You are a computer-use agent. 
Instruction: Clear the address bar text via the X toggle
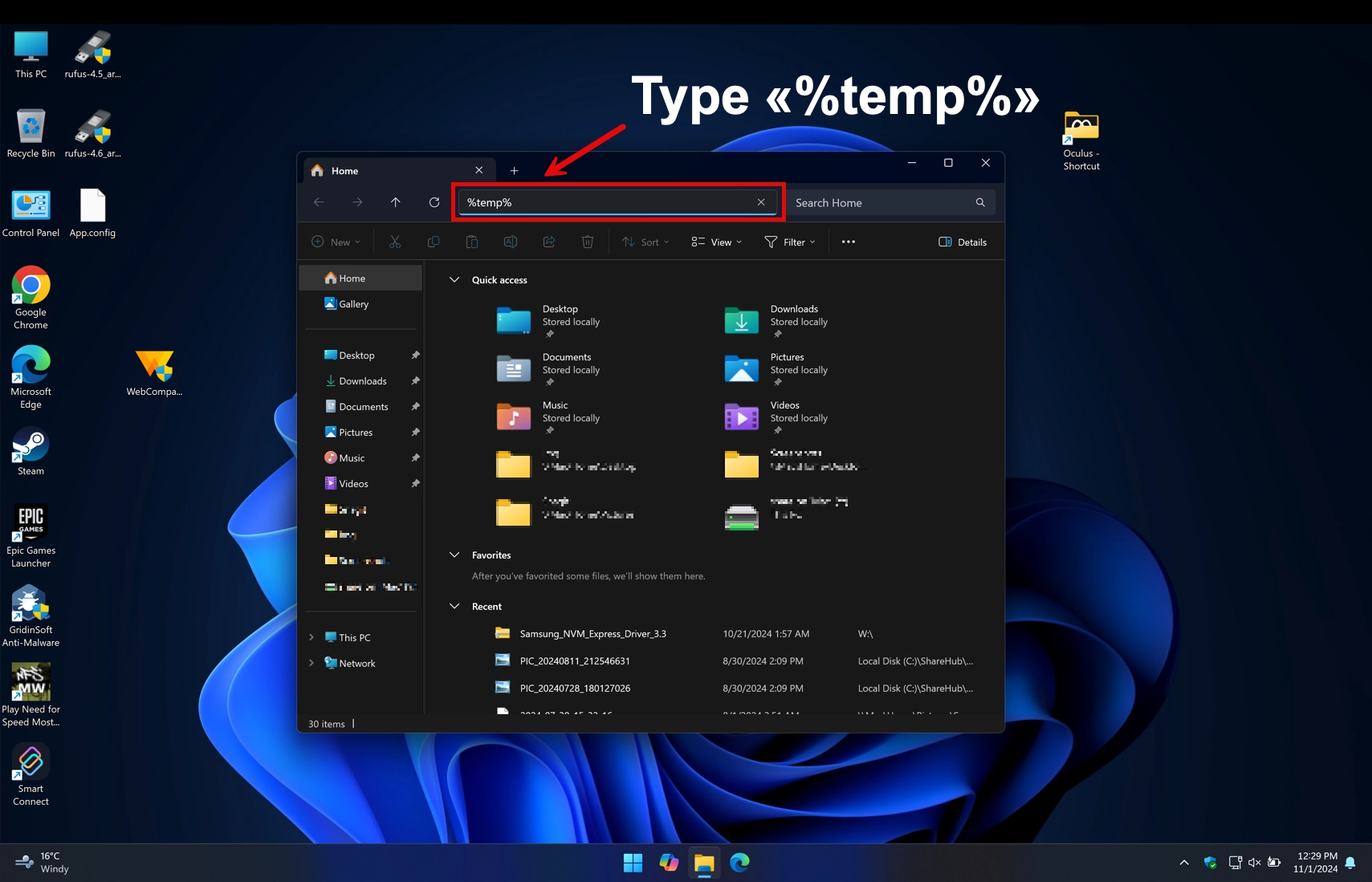click(x=760, y=202)
